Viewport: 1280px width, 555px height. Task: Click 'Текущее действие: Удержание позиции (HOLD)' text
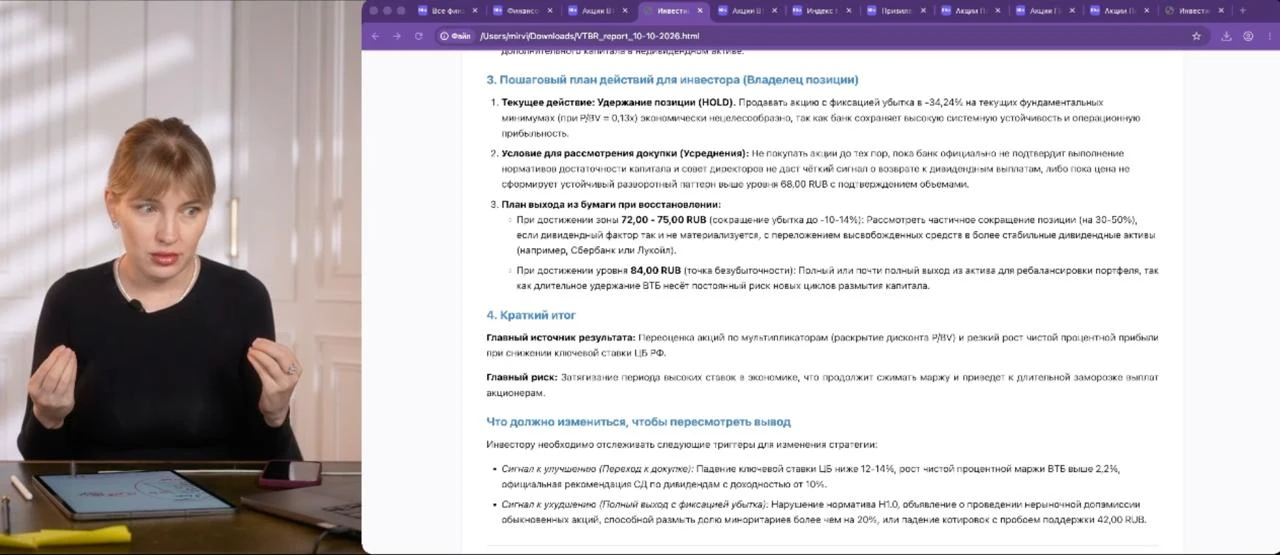click(618, 102)
